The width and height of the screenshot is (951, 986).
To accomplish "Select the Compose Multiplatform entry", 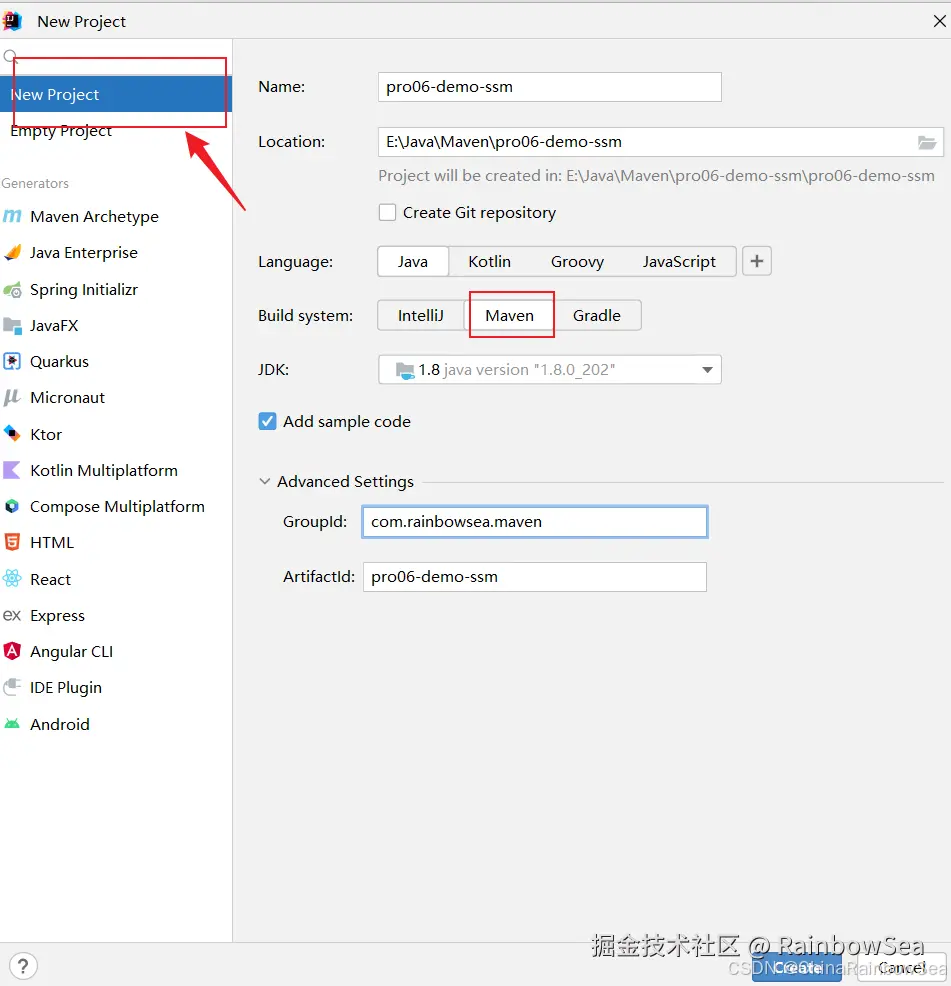I will tap(116, 506).
